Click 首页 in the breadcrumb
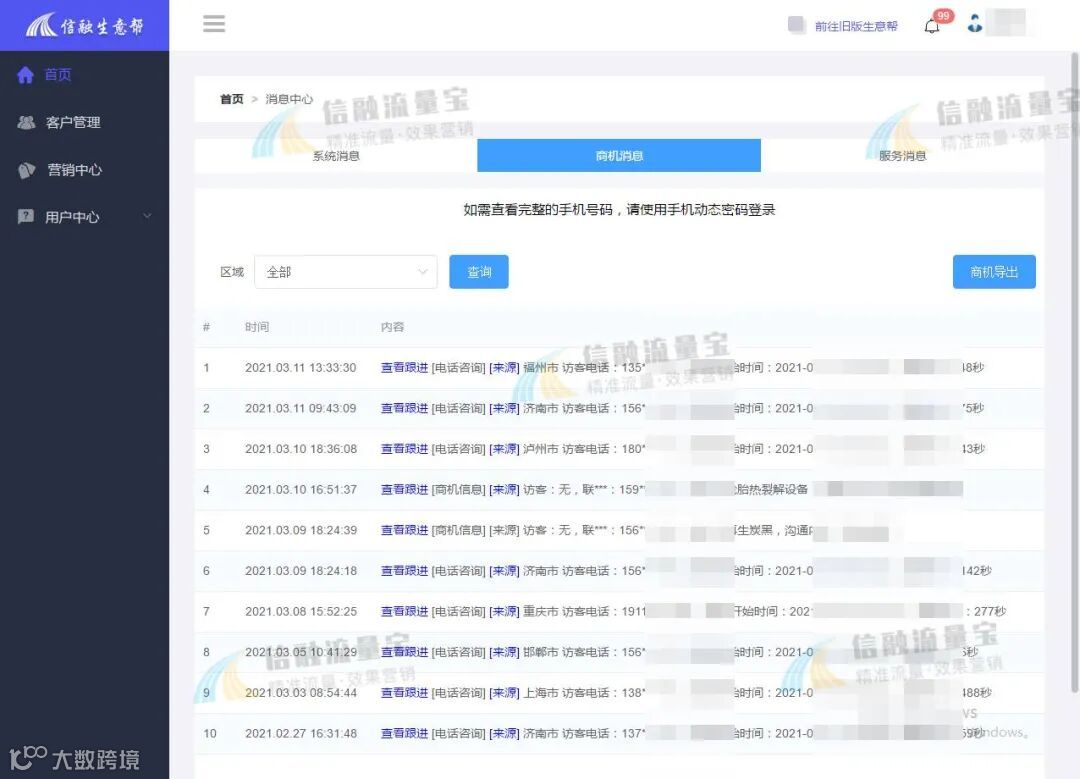Image resolution: width=1080 pixels, height=779 pixels. coord(231,99)
